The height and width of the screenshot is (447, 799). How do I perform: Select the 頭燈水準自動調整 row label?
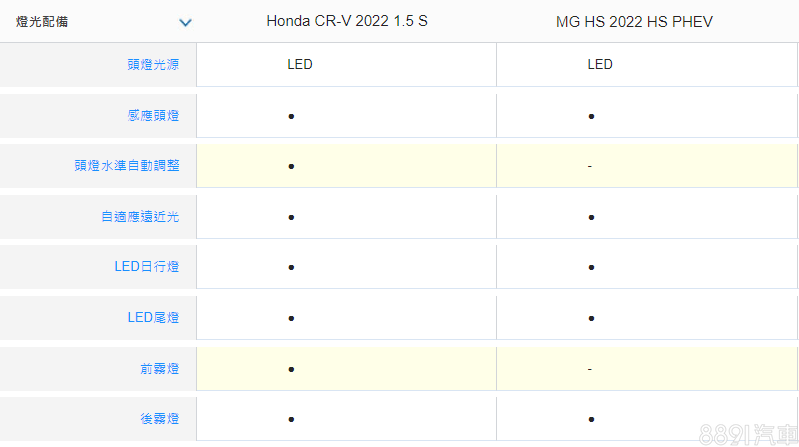click(127, 166)
